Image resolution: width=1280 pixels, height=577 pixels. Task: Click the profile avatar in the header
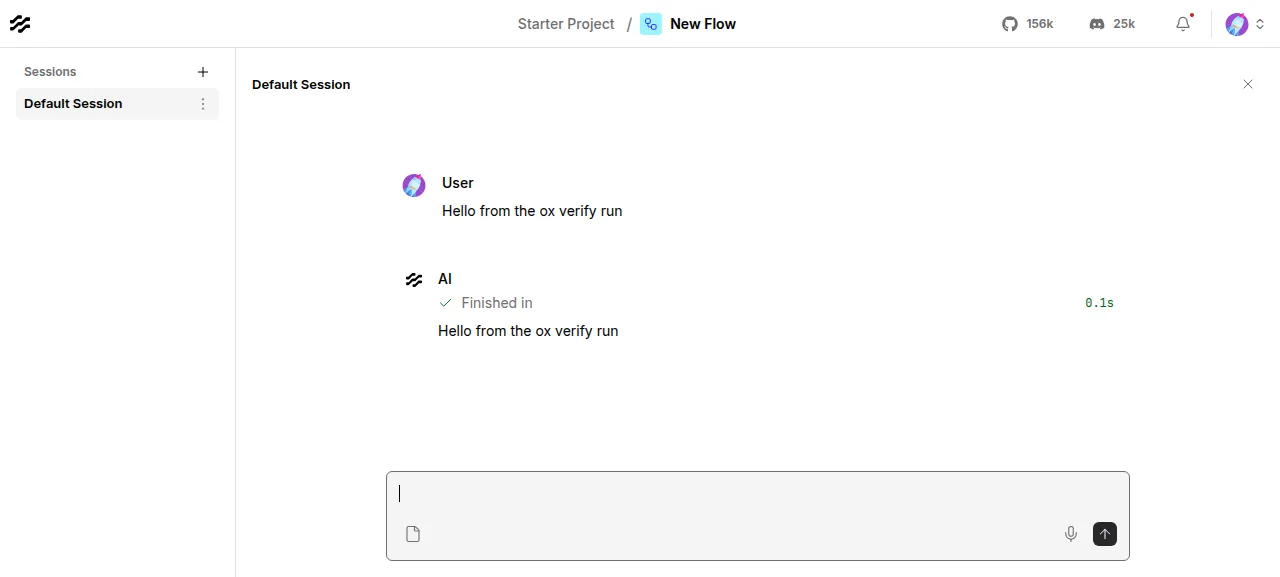[1237, 24]
